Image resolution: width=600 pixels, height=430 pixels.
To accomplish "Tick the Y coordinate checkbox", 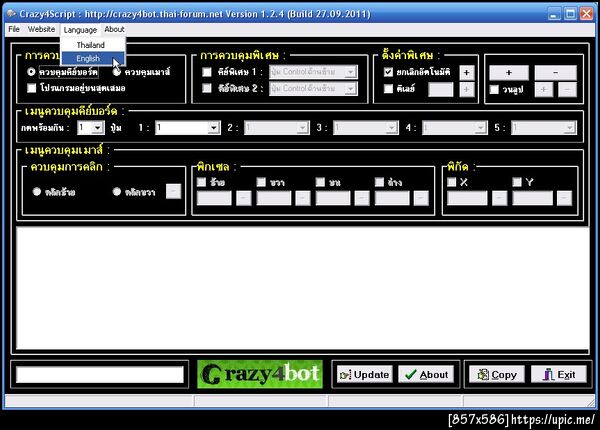I will [517, 182].
